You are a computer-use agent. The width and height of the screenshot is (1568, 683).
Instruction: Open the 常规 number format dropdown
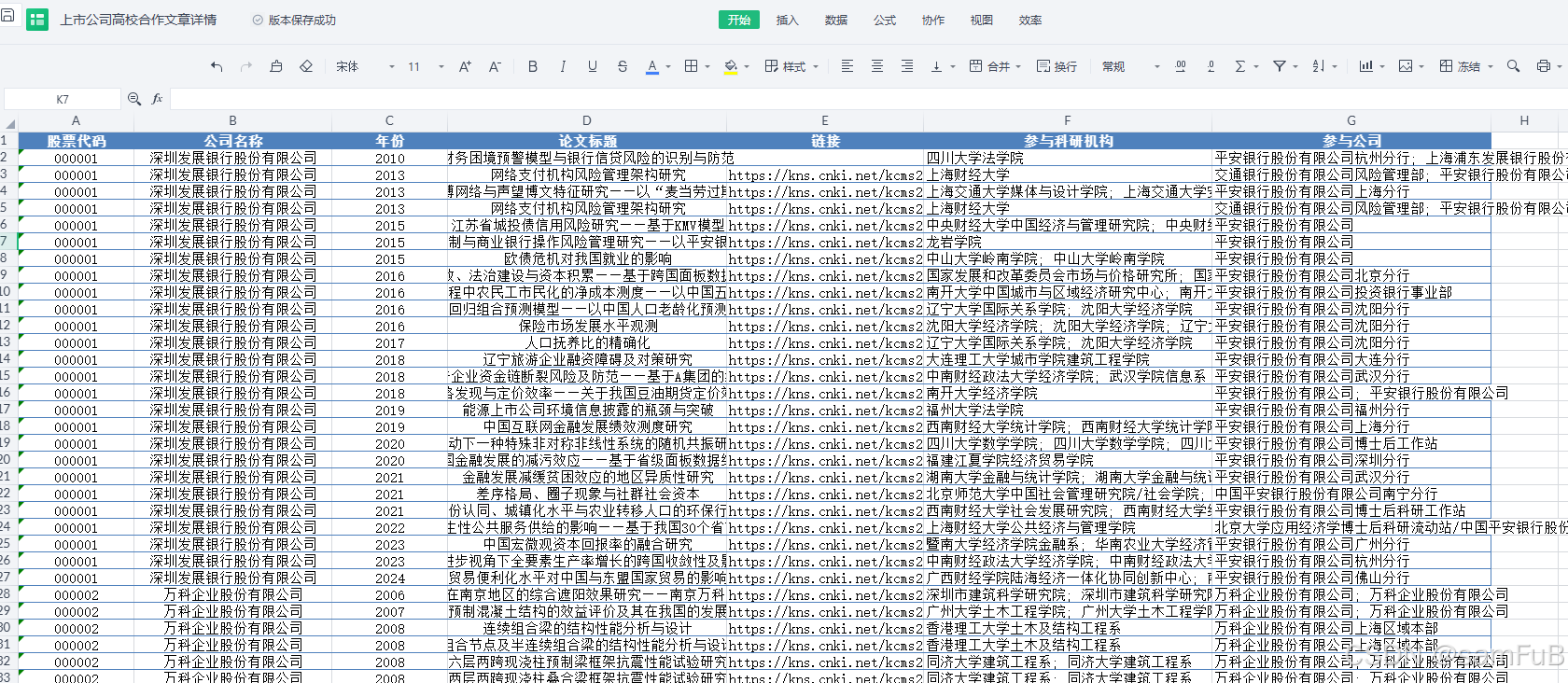1130,66
